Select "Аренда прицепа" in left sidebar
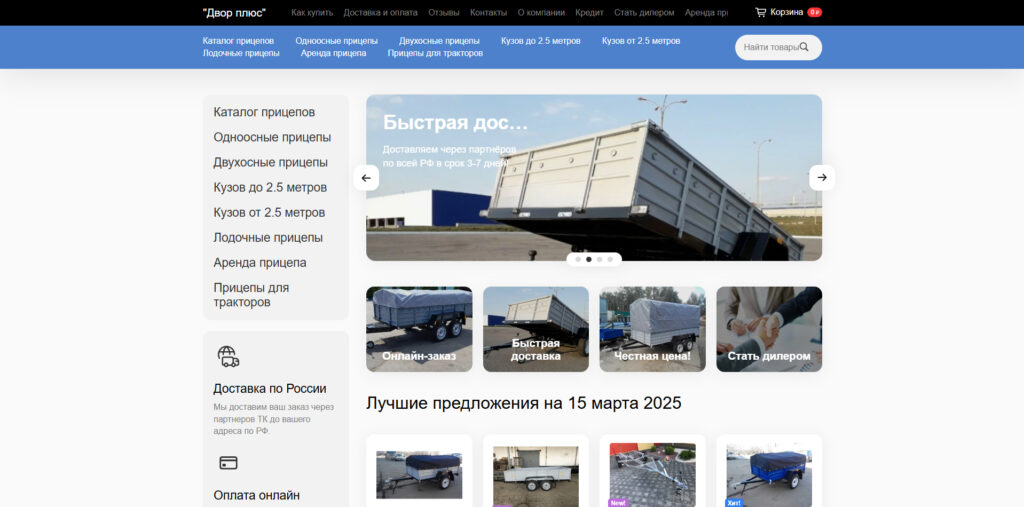This screenshot has height=507, width=1024. tap(260, 263)
